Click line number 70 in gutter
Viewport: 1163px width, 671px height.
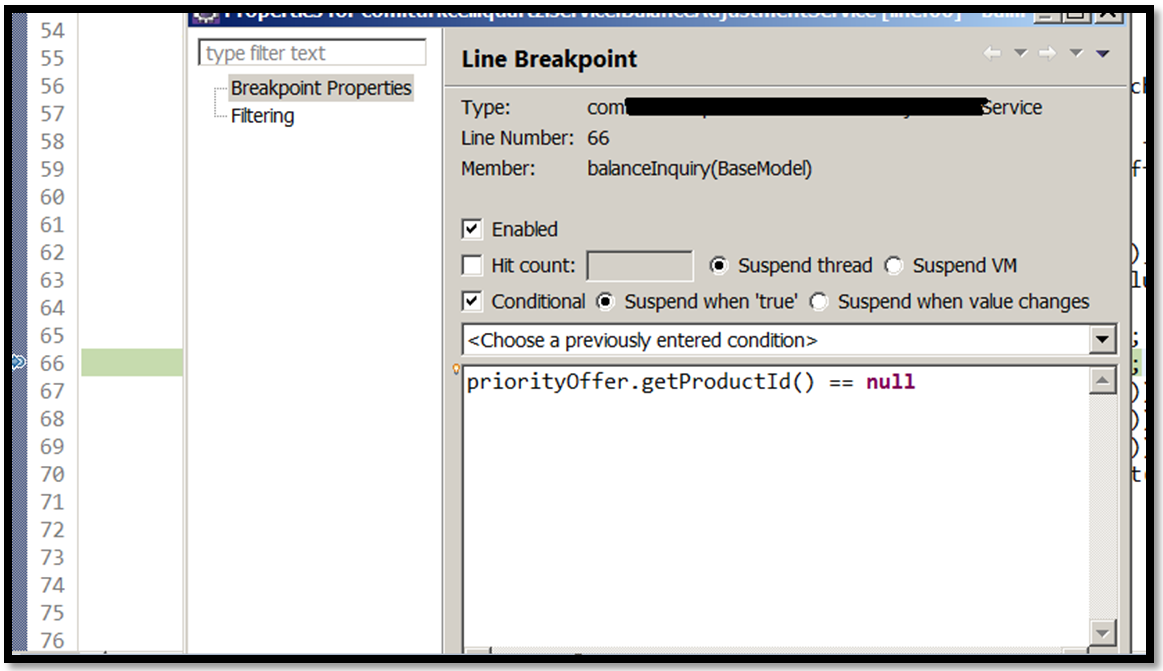point(52,475)
